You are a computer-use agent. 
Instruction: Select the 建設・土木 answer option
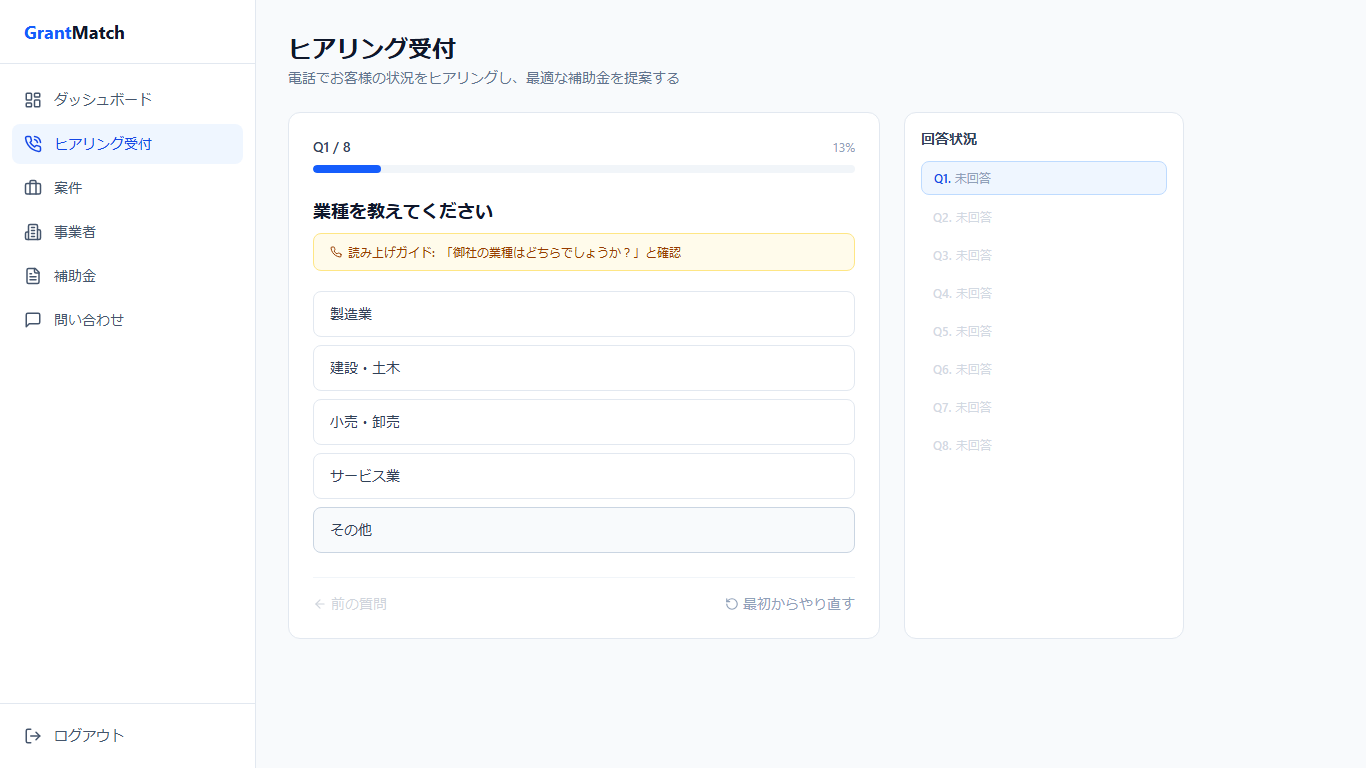[x=584, y=368]
